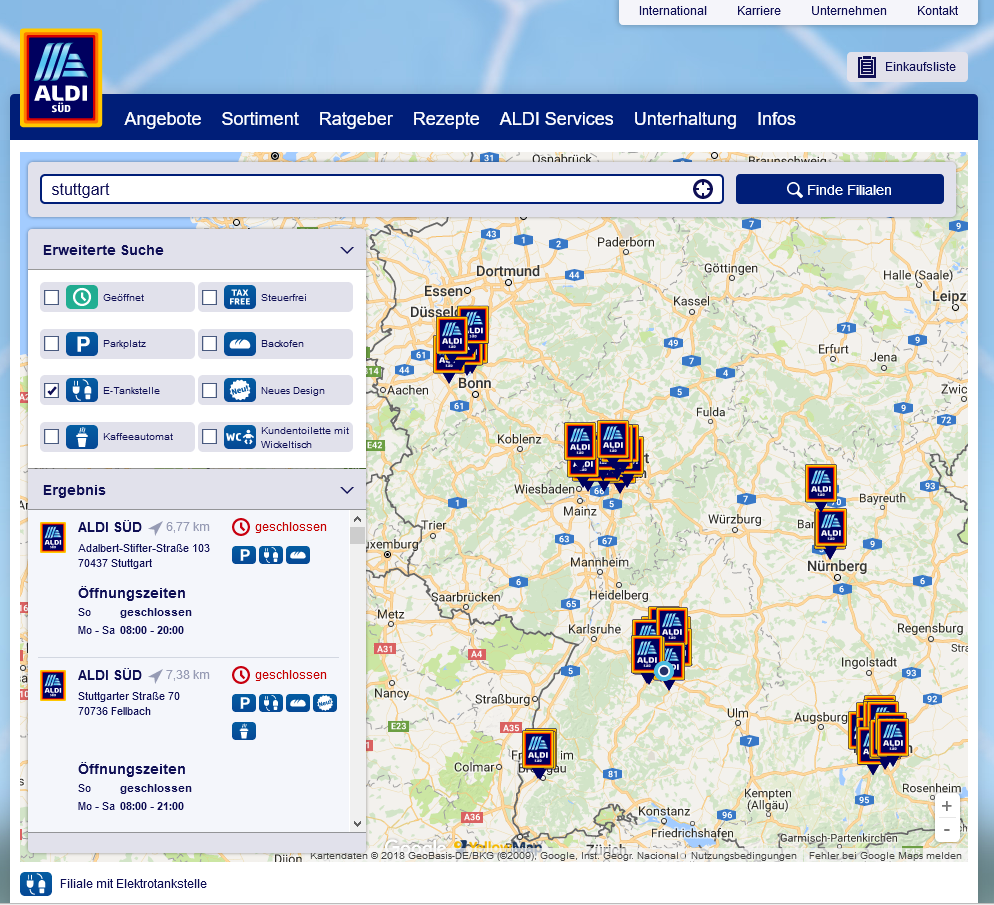
Task: Click the ALDI logo of Fellbach result
Action: tap(53, 686)
